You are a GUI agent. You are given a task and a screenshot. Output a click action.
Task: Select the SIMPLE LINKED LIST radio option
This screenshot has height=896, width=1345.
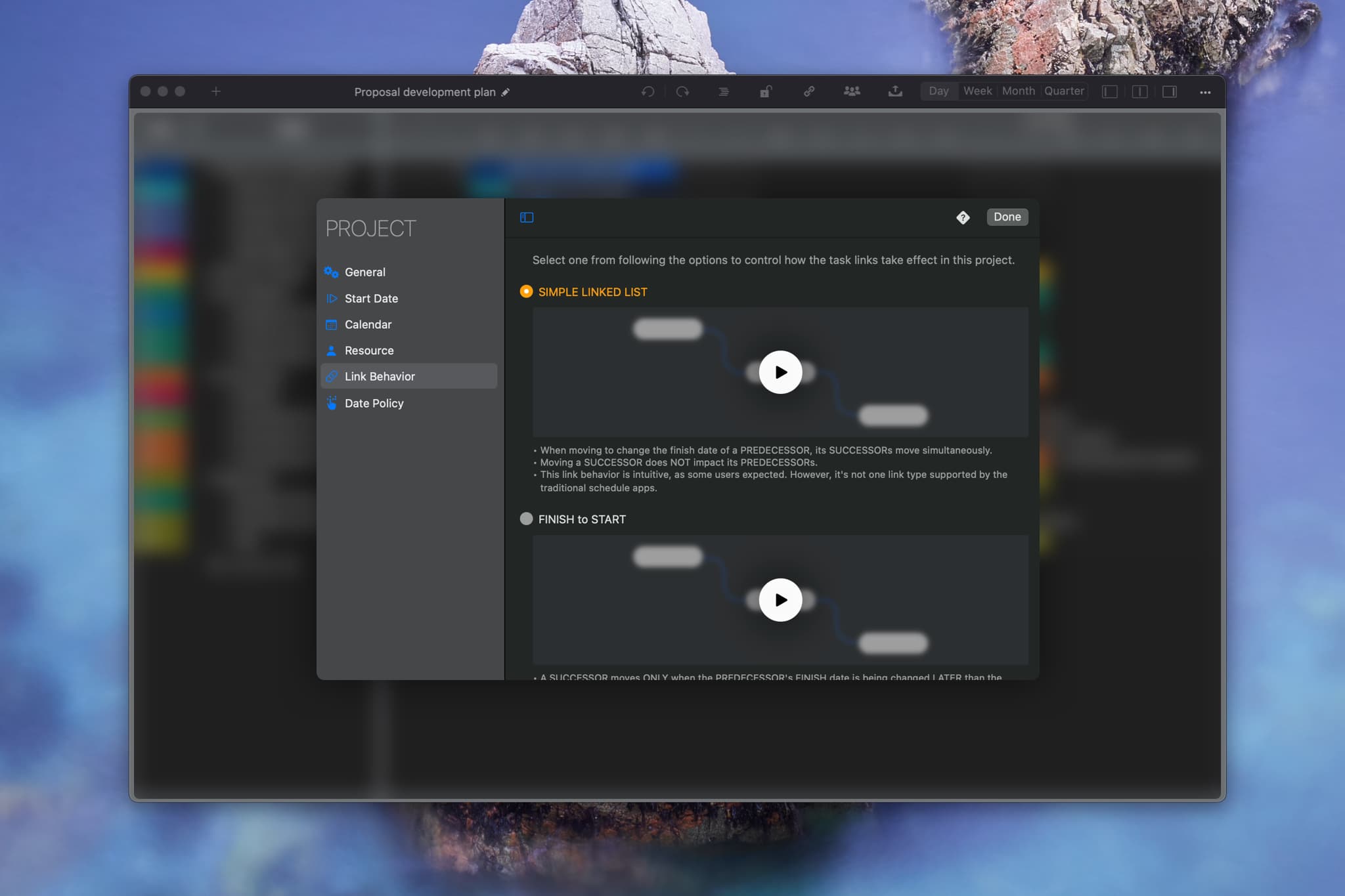tap(526, 291)
